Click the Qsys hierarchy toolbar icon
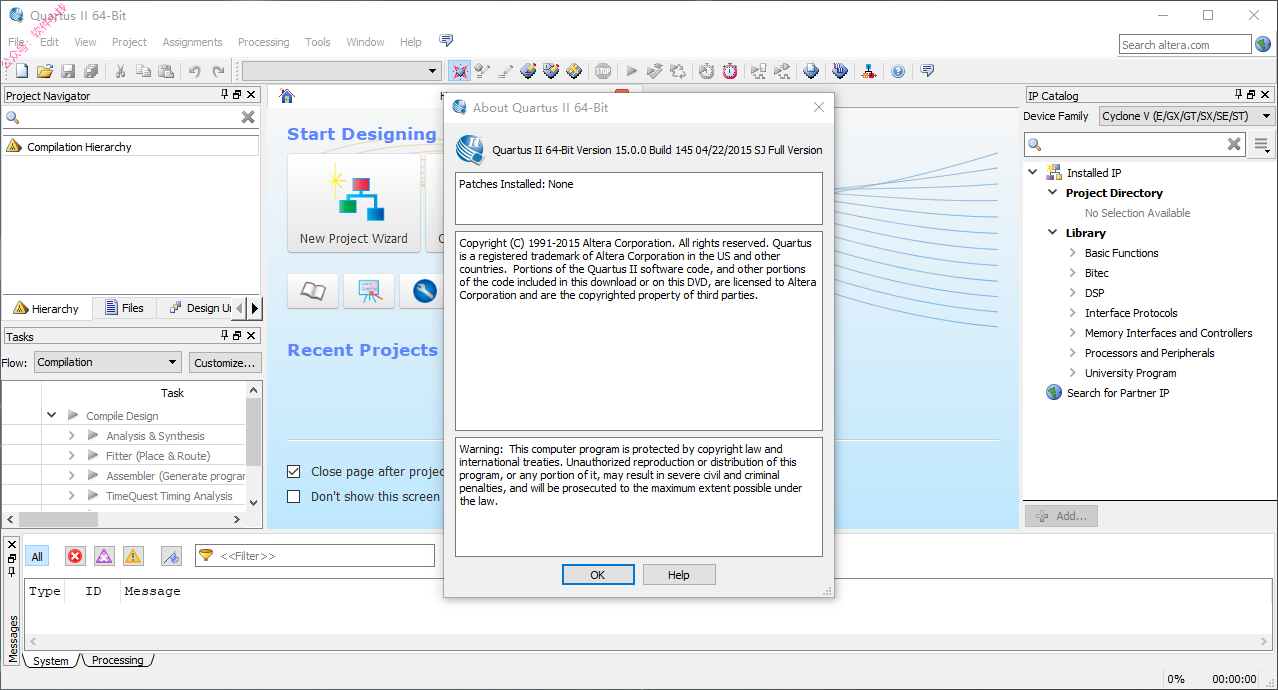This screenshot has width=1278, height=690. point(869,71)
